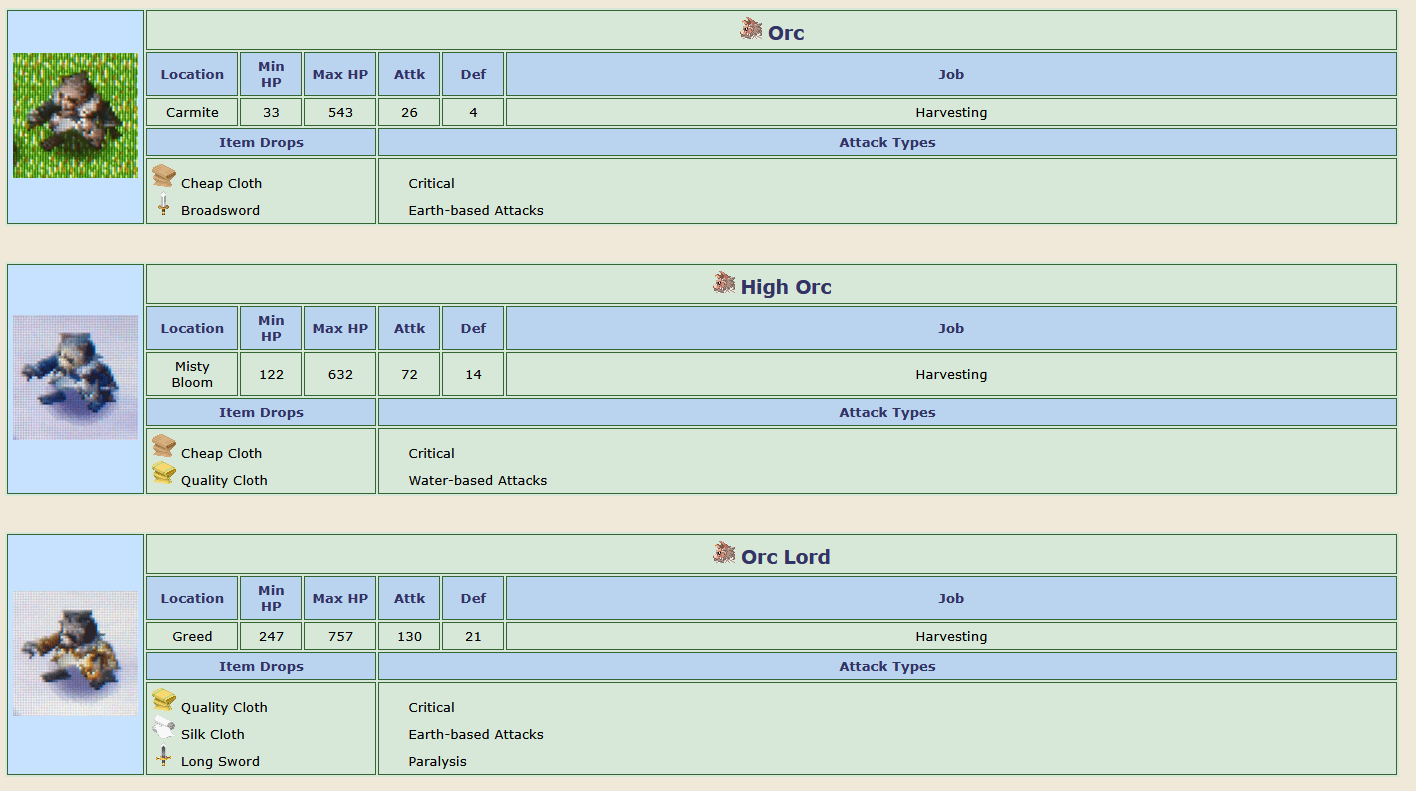The height and width of the screenshot is (791, 1416).
Task: Click the "Location" header in the Orc table
Action: (x=192, y=74)
